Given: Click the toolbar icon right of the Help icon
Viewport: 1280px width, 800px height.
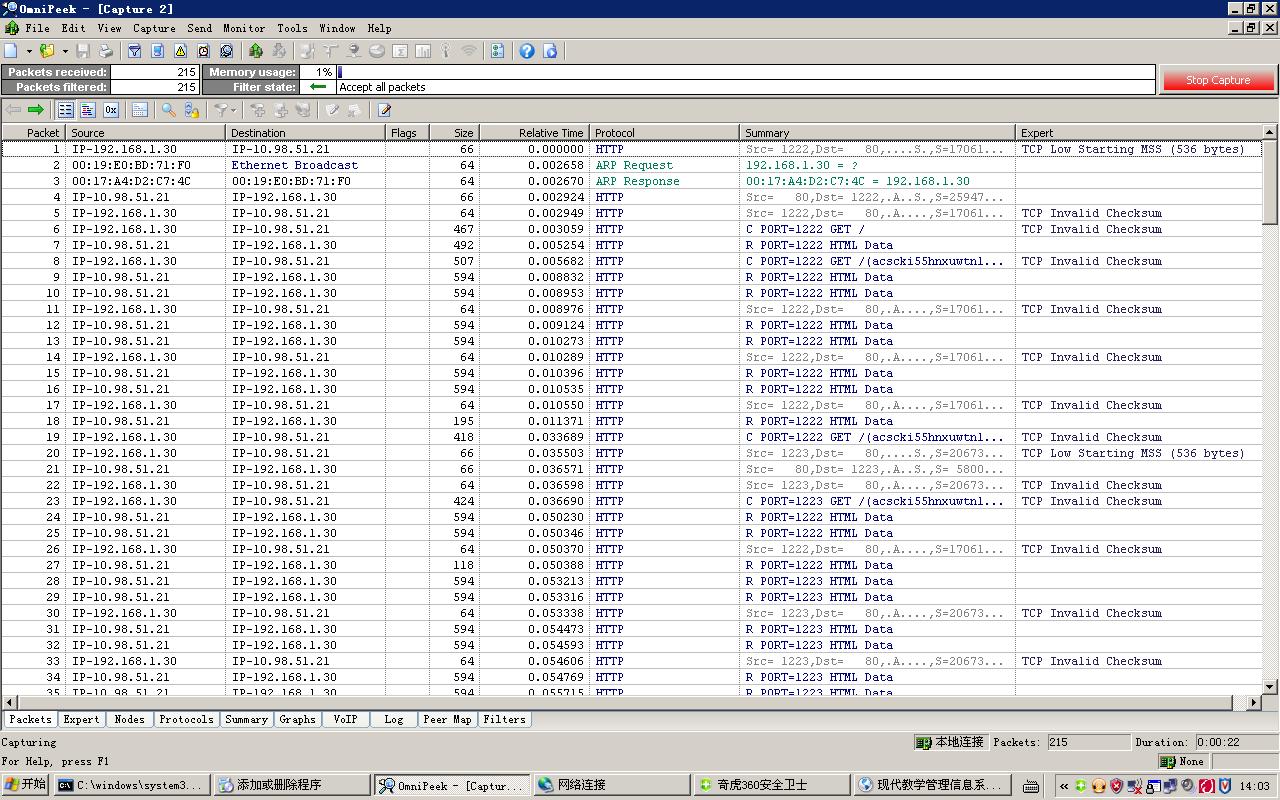Looking at the screenshot, I should point(549,50).
